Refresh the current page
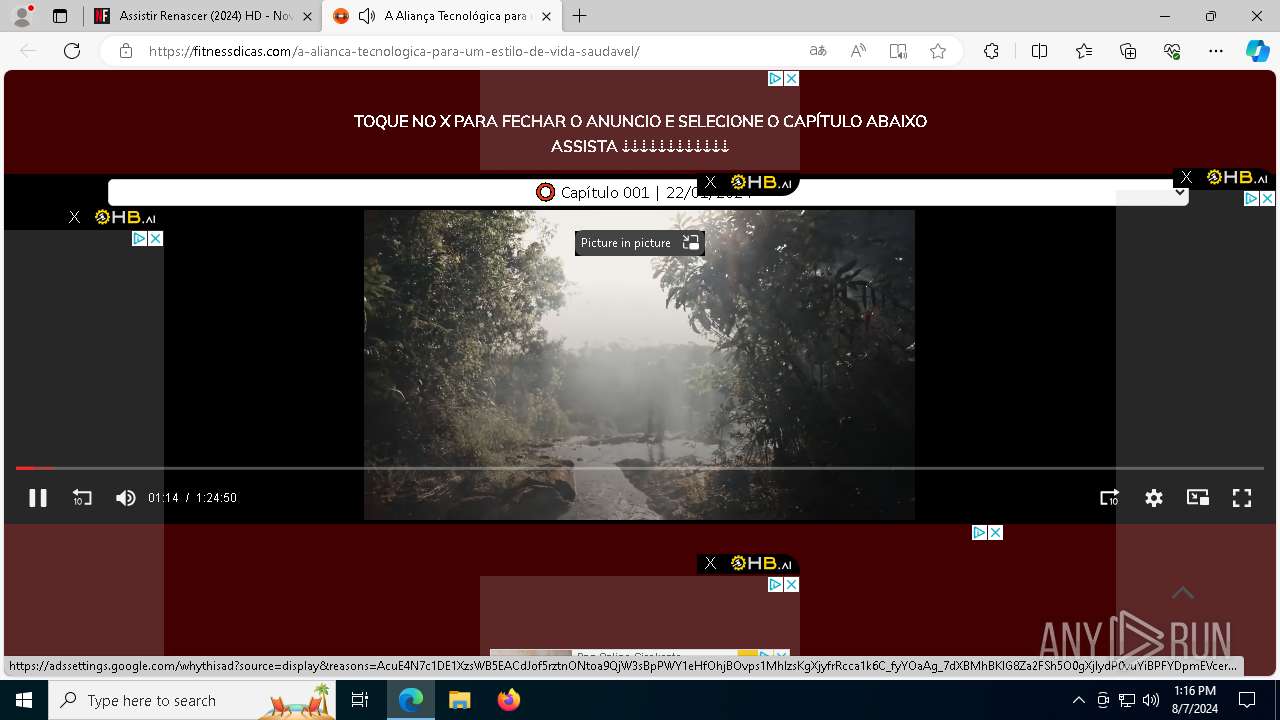This screenshot has width=1280, height=720. (72, 51)
